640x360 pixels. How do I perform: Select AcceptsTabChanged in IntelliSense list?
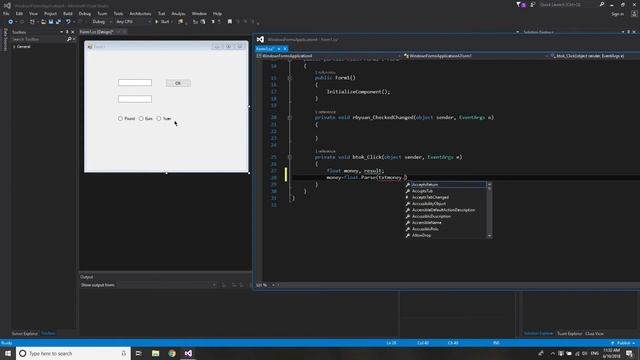coord(445,197)
